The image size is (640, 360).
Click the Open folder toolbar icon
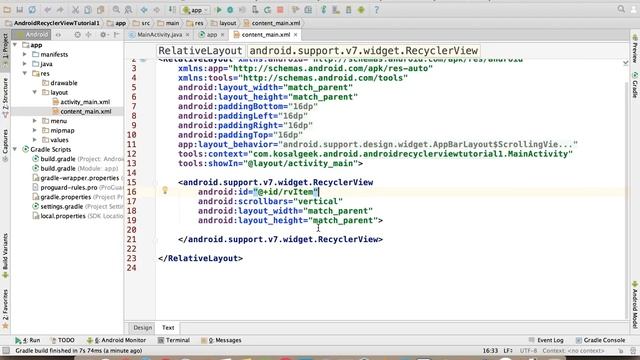point(7,9)
